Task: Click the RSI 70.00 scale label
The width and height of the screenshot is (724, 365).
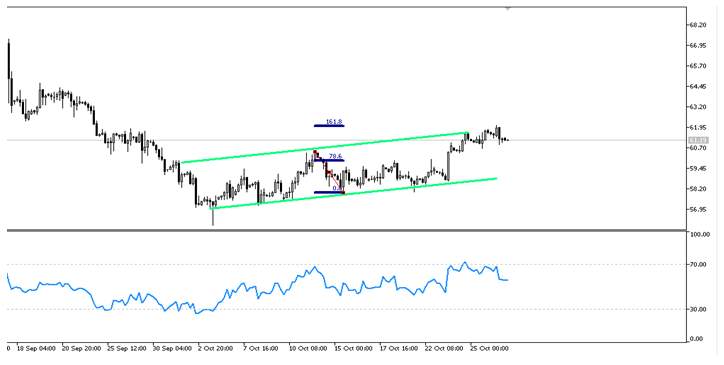Action: point(698,265)
